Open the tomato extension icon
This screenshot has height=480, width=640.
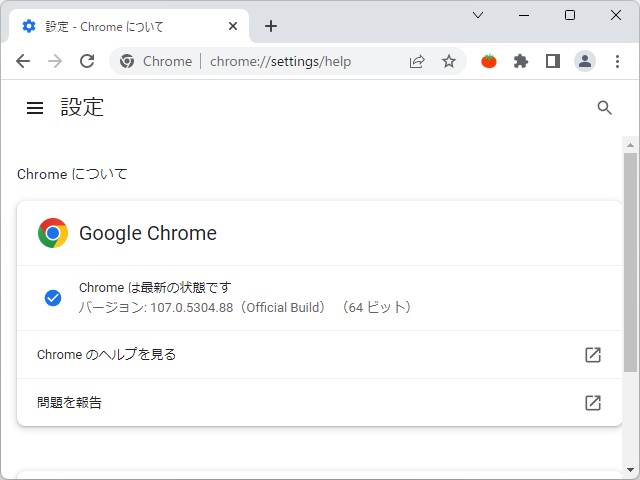489,61
